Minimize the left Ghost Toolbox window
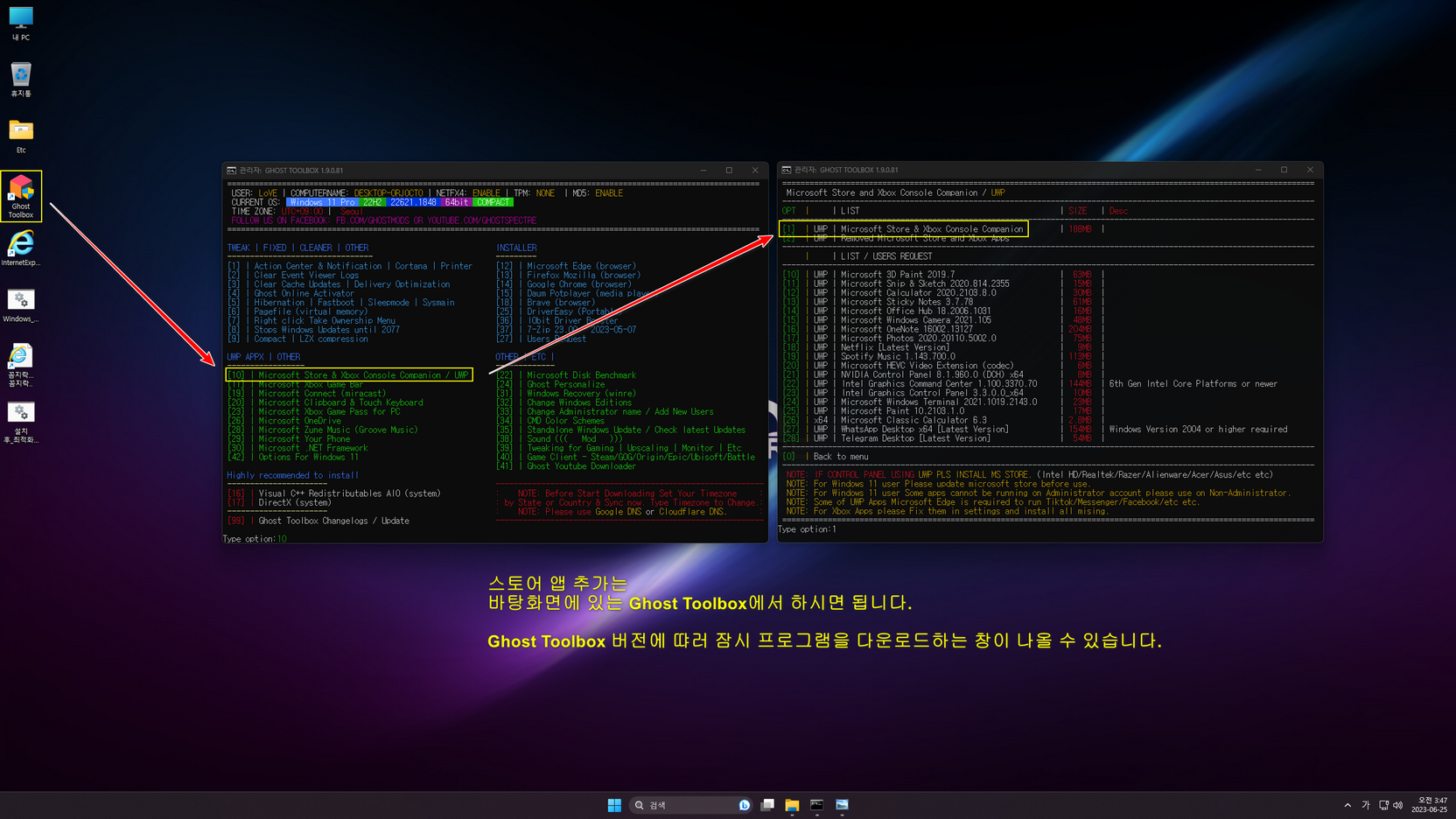The image size is (1456, 819). (x=703, y=171)
